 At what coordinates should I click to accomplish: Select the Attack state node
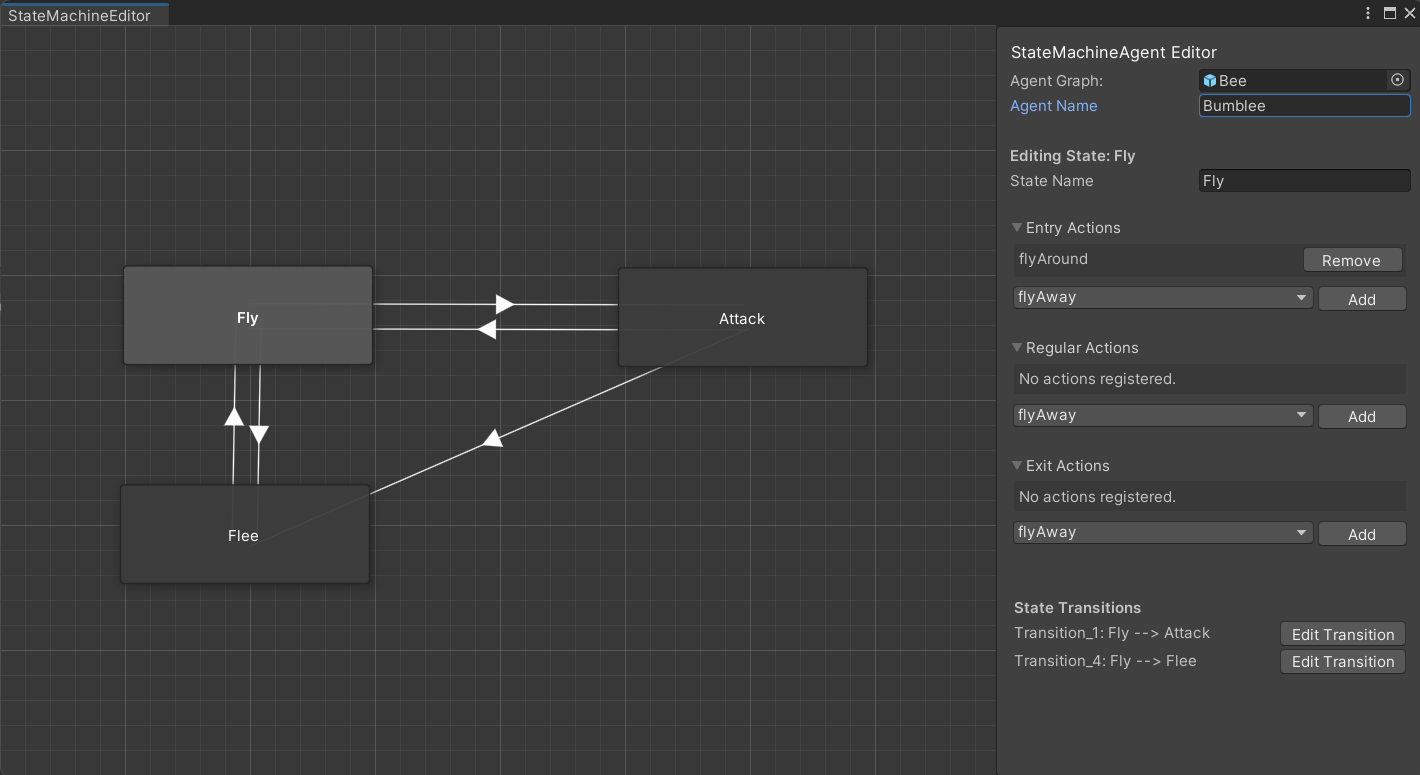742,318
